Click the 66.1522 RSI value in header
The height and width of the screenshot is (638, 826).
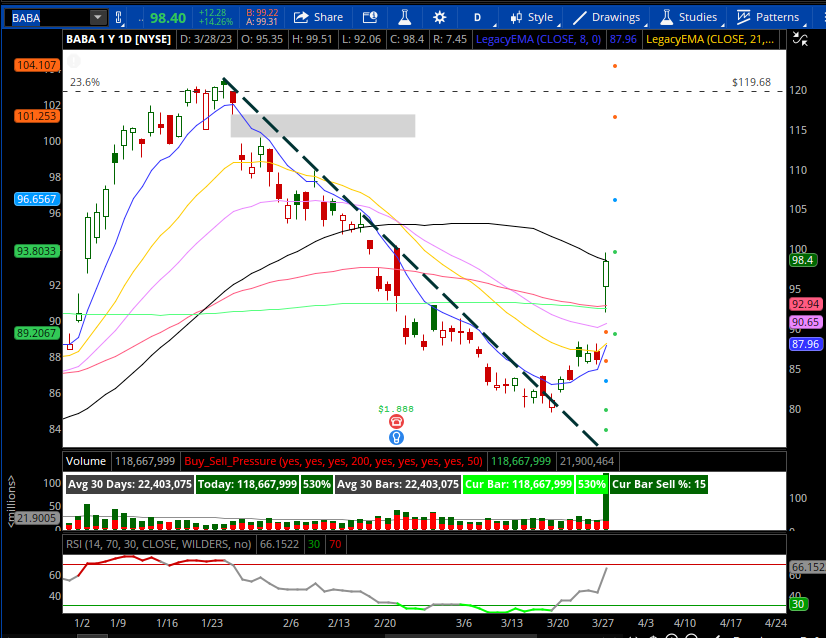[x=279, y=544]
